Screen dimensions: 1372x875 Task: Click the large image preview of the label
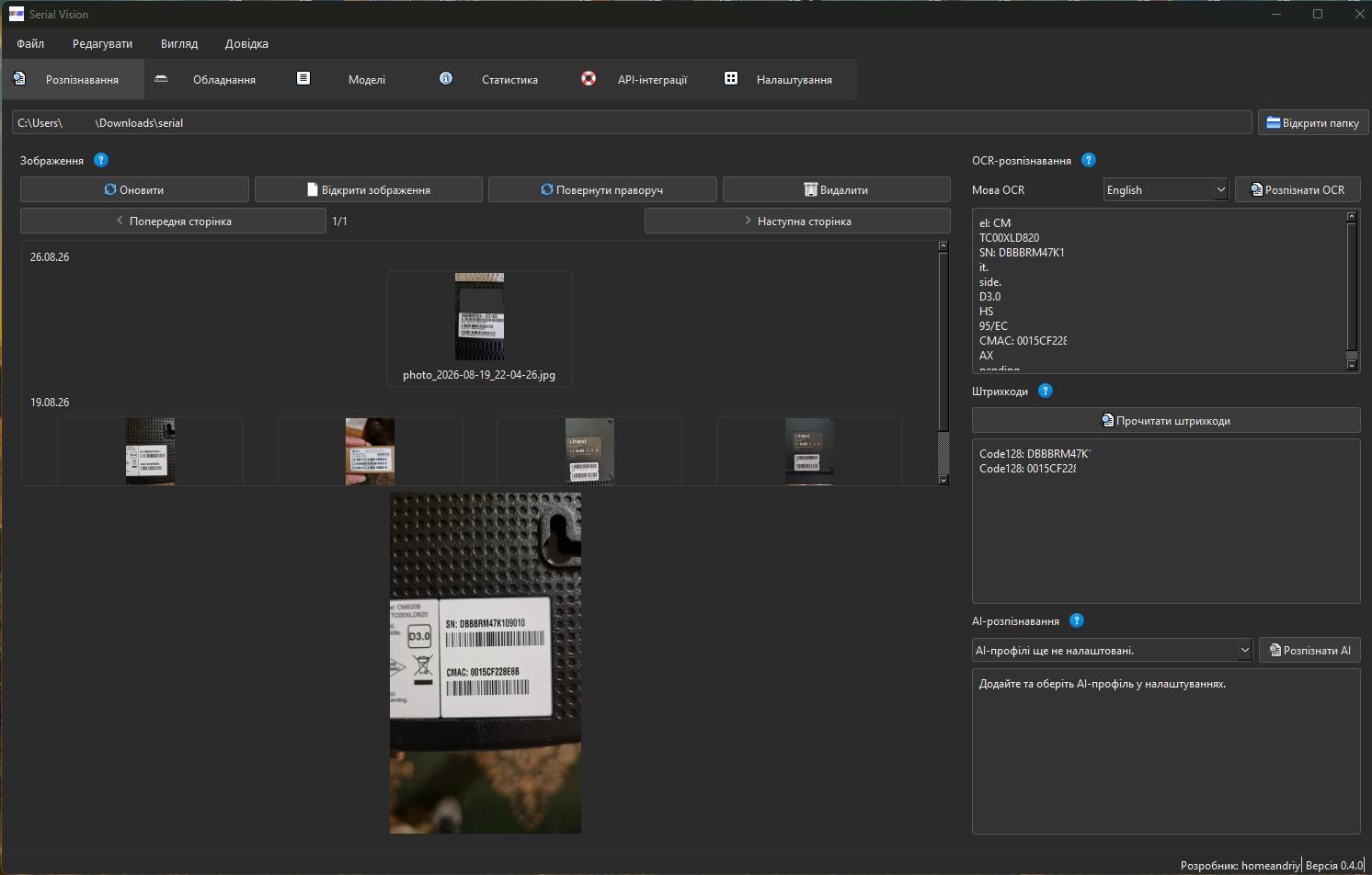pos(486,663)
